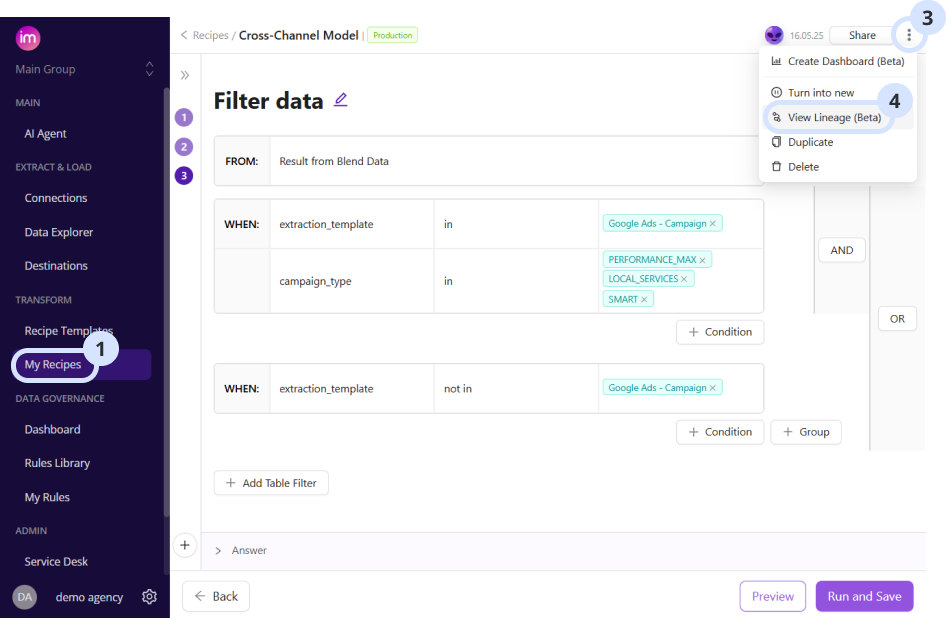The width and height of the screenshot is (946, 618).
Task: Open Data Explorer from the sidebar
Action: click(x=58, y=231)
